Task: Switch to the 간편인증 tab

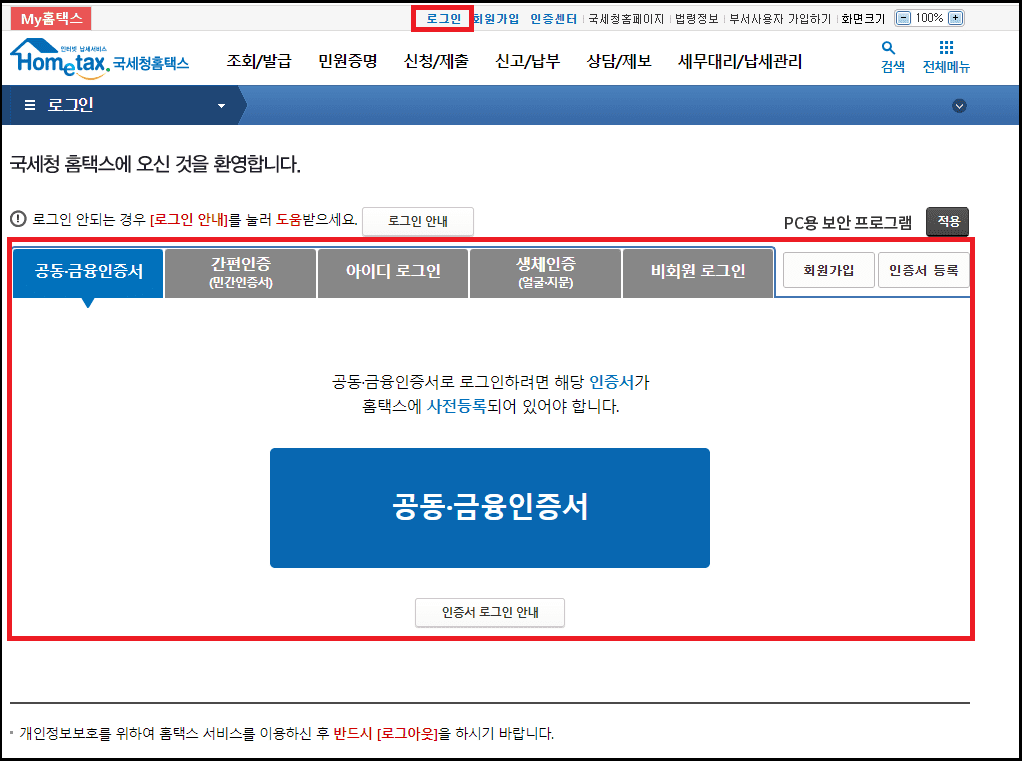Action: click(240, 272)
